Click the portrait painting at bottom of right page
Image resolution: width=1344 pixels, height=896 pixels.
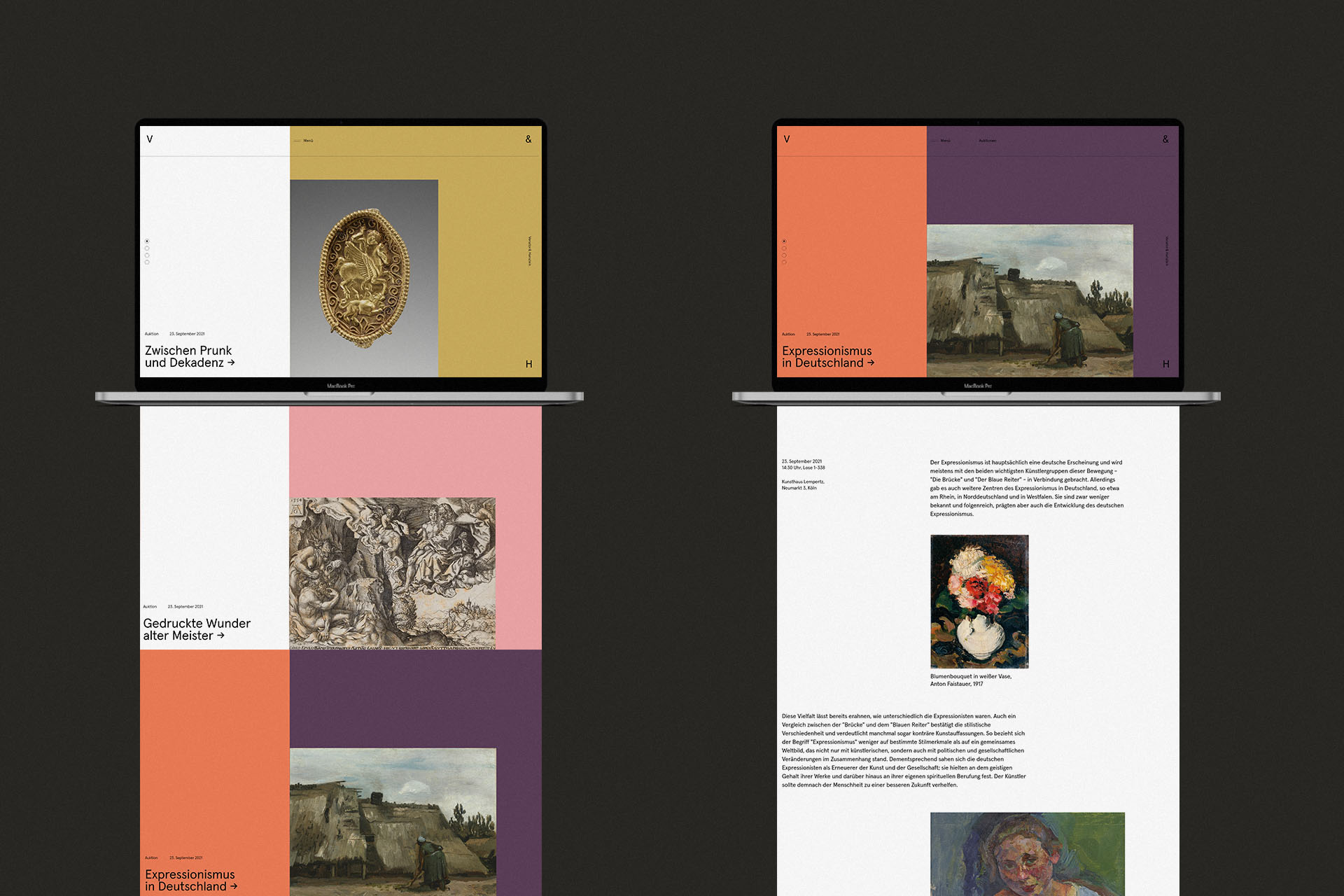(x=1028, y=854)
